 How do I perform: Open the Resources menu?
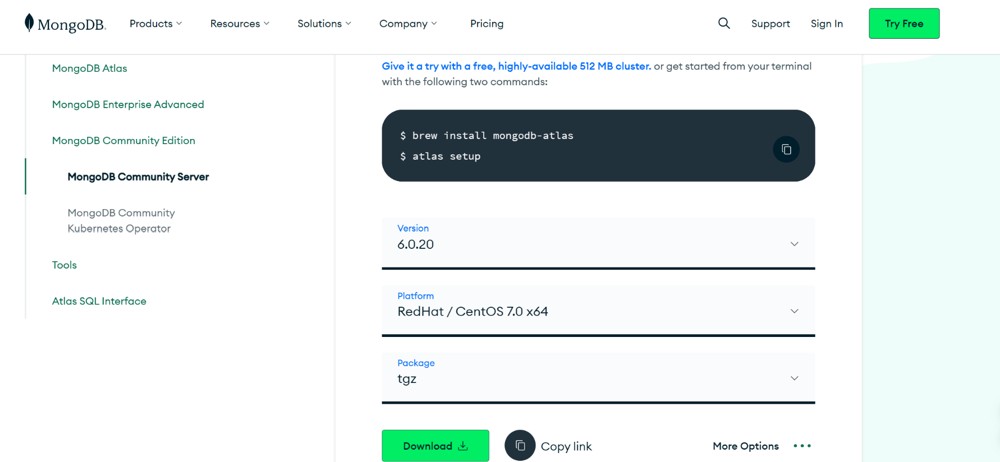coord(240,23)
